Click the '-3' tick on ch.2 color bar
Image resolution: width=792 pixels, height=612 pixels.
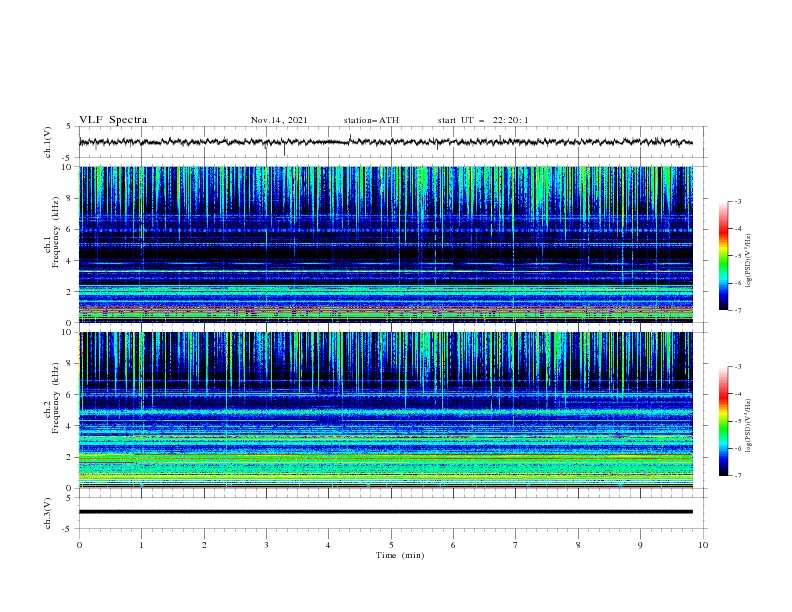[738, 367]
